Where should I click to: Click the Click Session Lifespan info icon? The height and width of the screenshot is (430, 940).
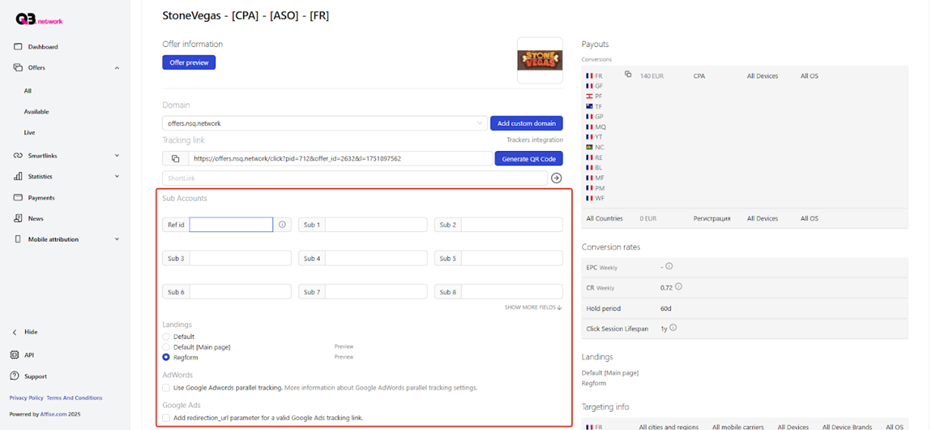coord(673,328)
